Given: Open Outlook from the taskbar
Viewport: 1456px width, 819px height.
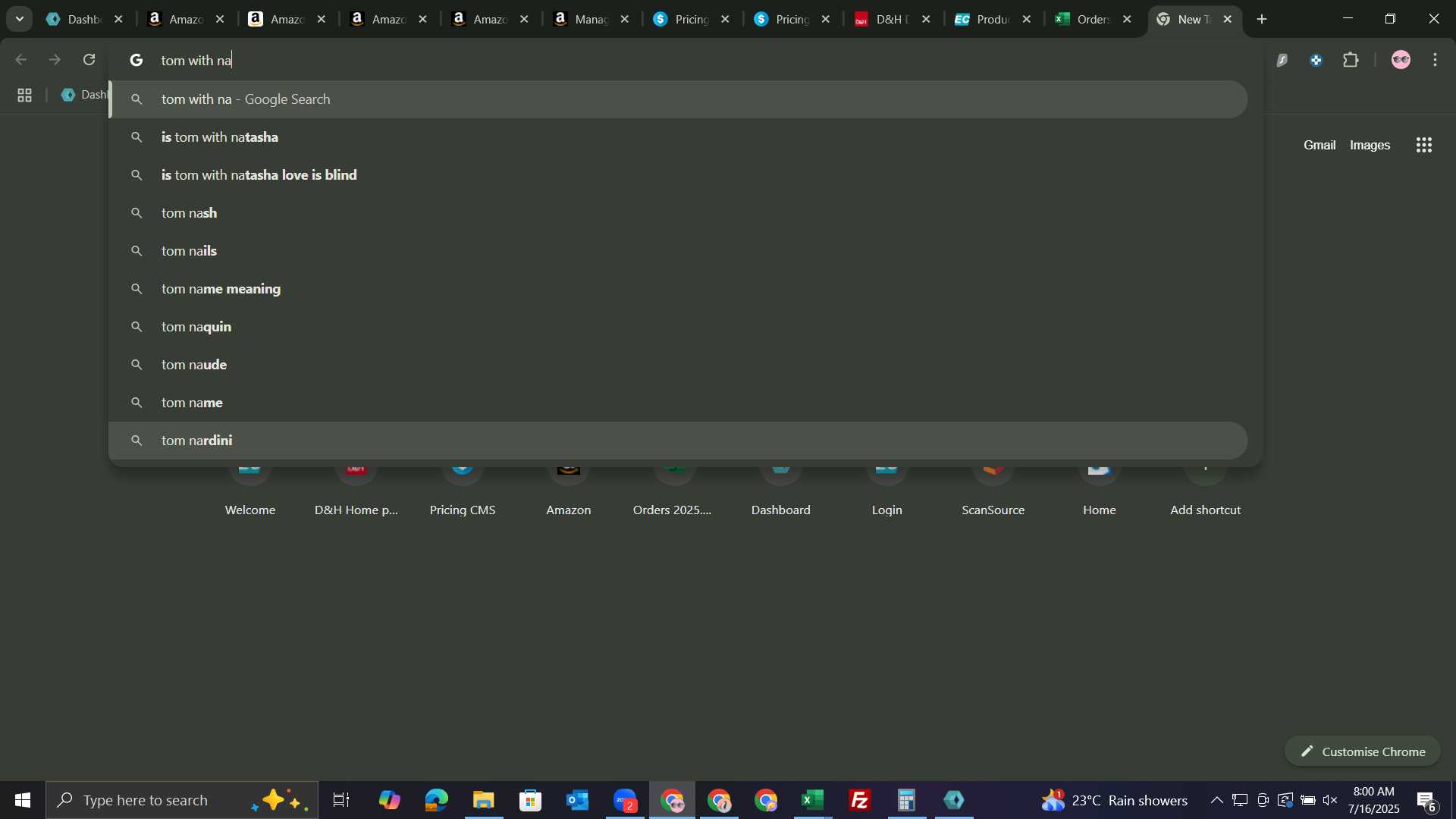Looking at the screenshot, I should pyautogui.click(x=577, y=800).
